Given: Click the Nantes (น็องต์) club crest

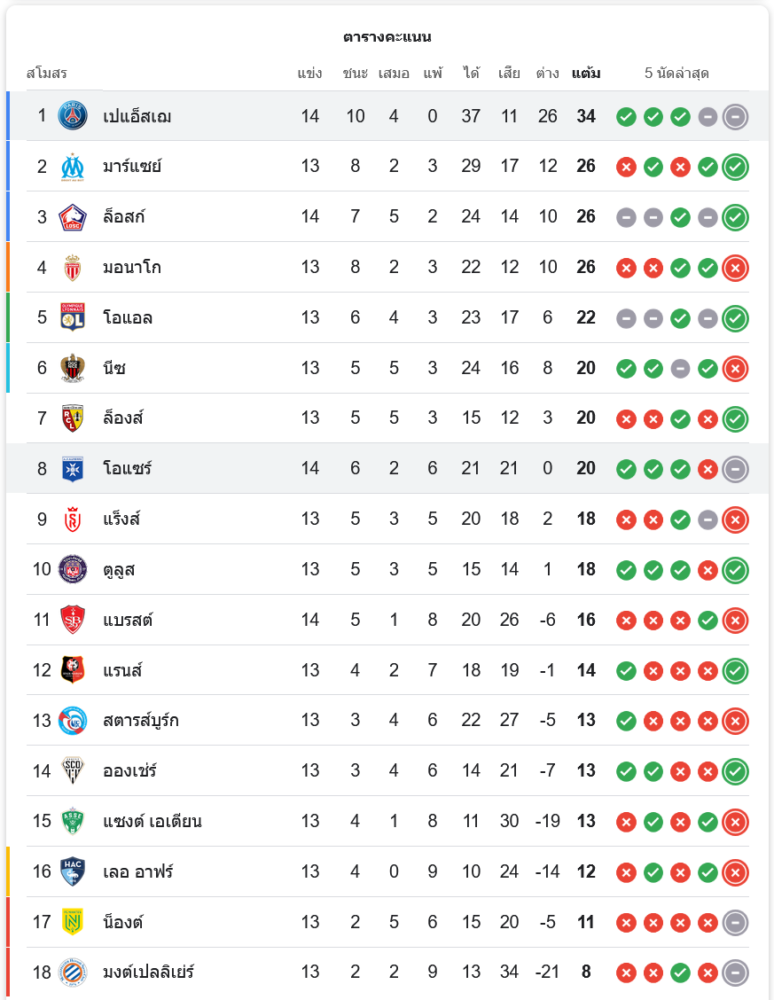Looking at the screenshot, I should tap(72, 921).
